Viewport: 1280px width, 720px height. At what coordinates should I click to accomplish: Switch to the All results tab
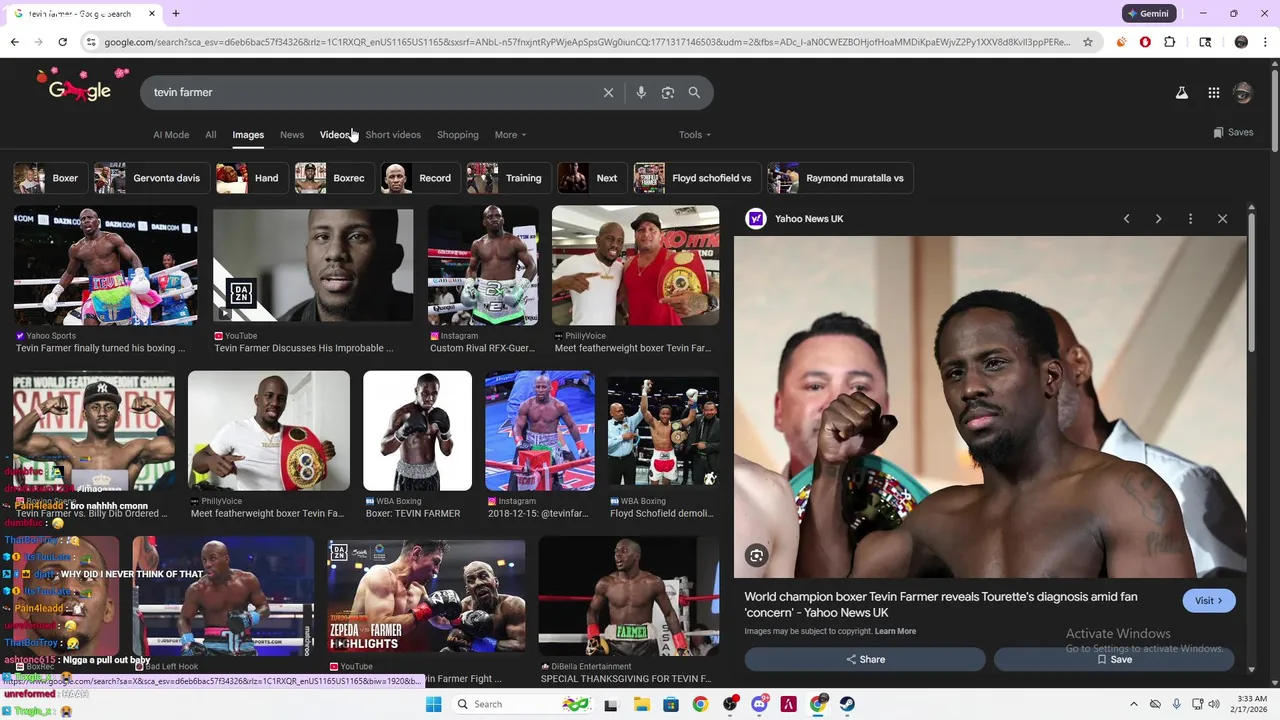click(x=211, y=135)
